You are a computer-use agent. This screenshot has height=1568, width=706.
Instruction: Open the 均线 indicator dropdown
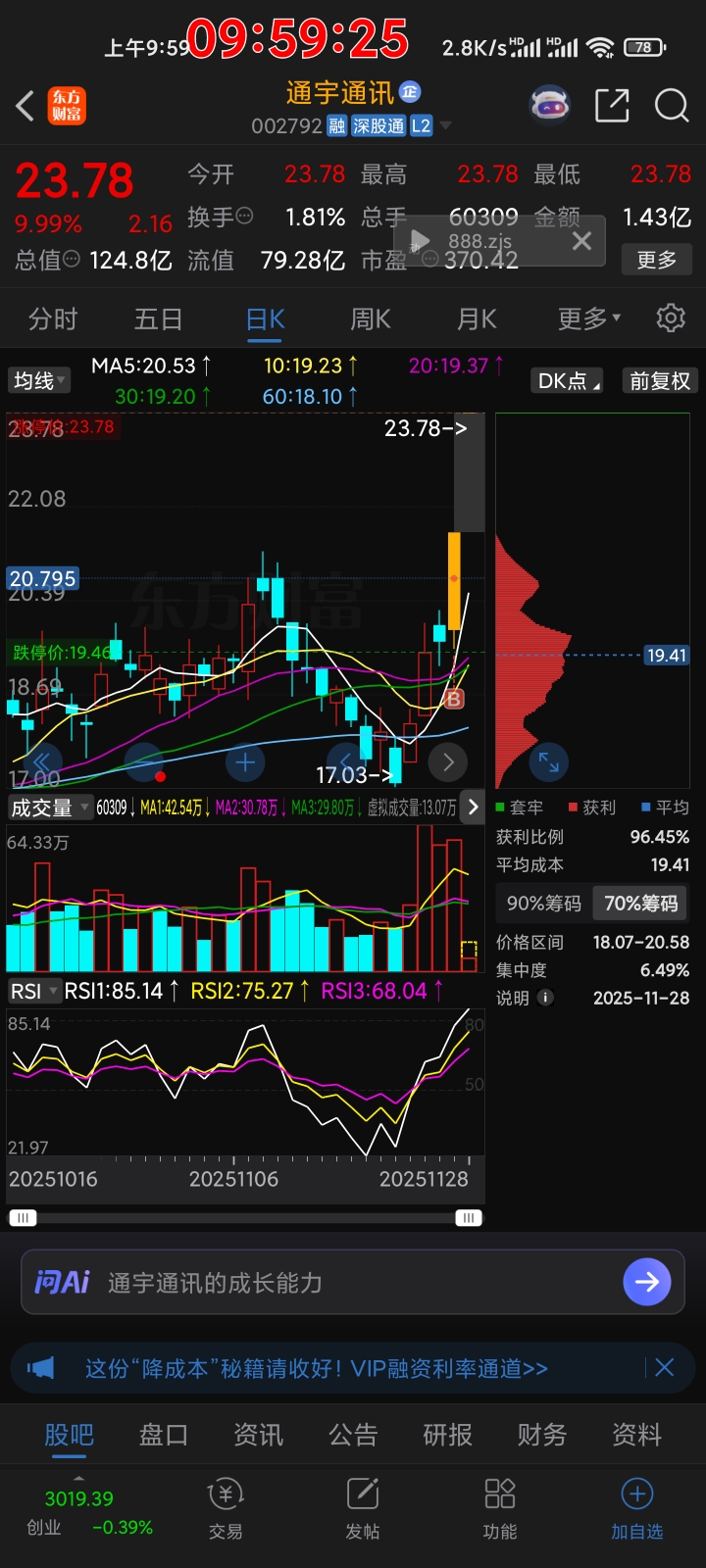click(39, 380)
